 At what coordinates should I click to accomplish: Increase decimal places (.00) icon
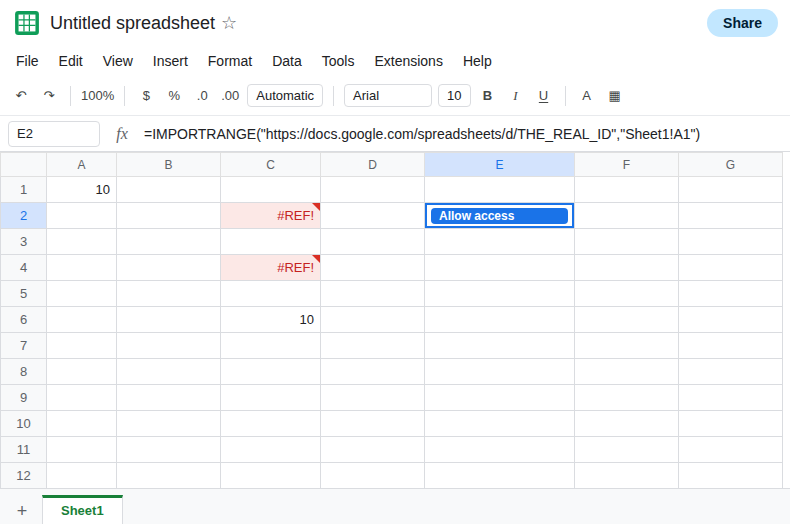pos(230,96)
